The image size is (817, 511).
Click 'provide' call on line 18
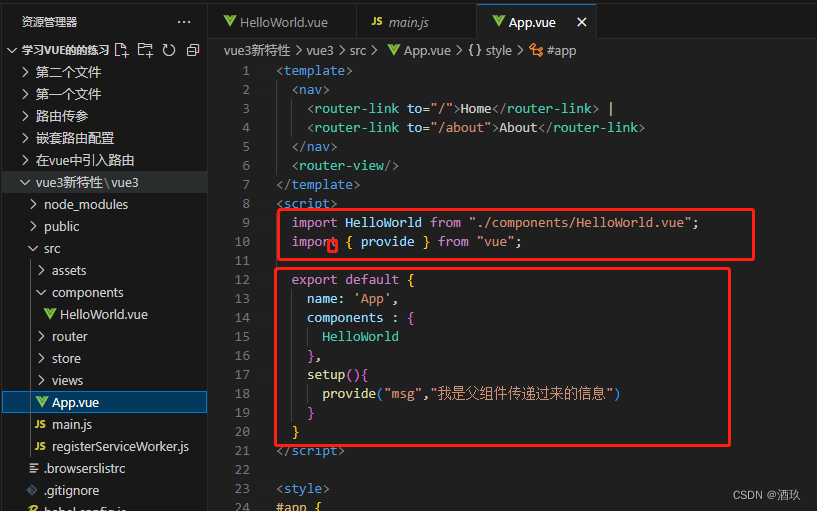[x=349, y=394]
